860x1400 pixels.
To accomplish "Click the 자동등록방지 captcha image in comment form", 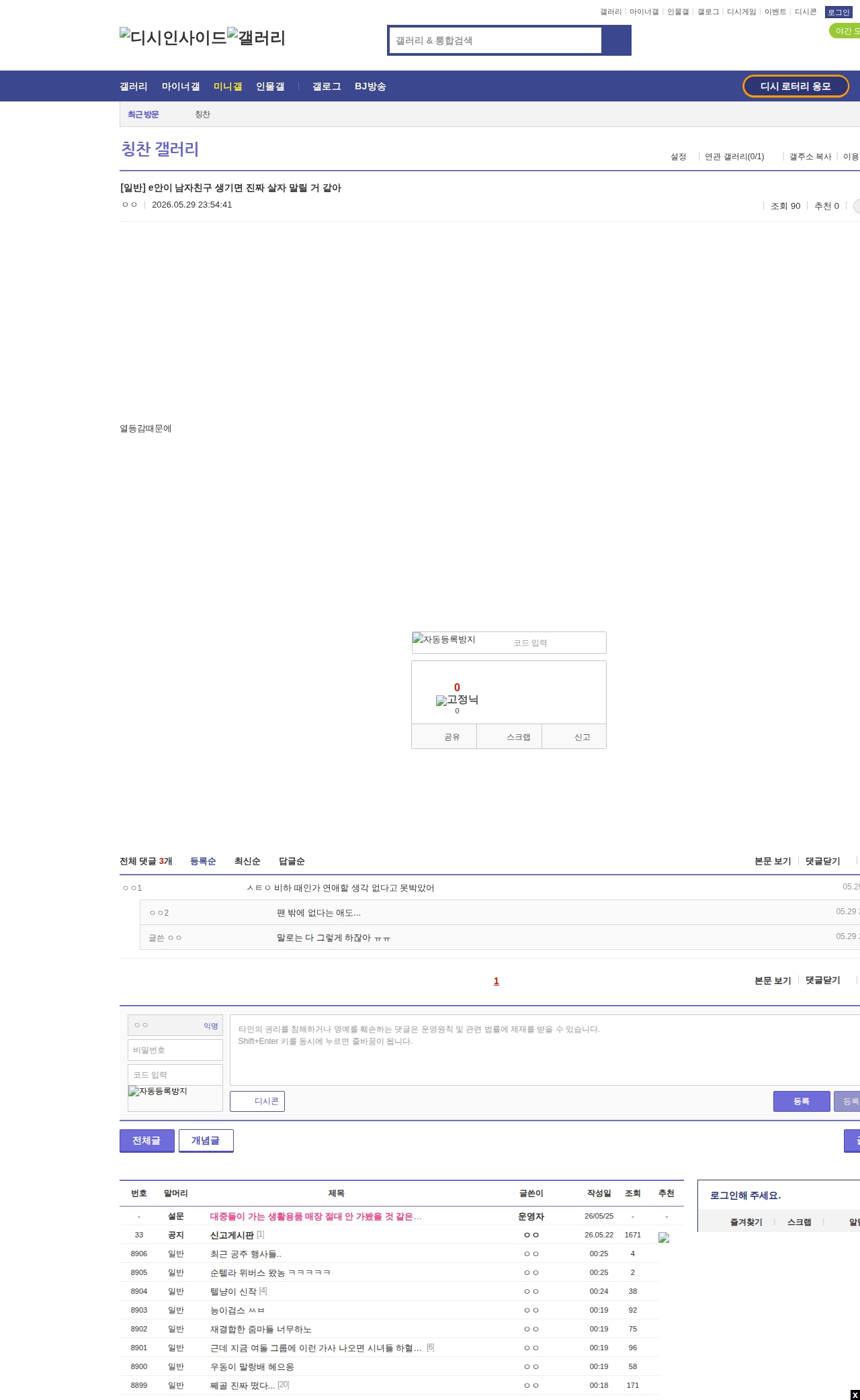I will (158, 1091).
